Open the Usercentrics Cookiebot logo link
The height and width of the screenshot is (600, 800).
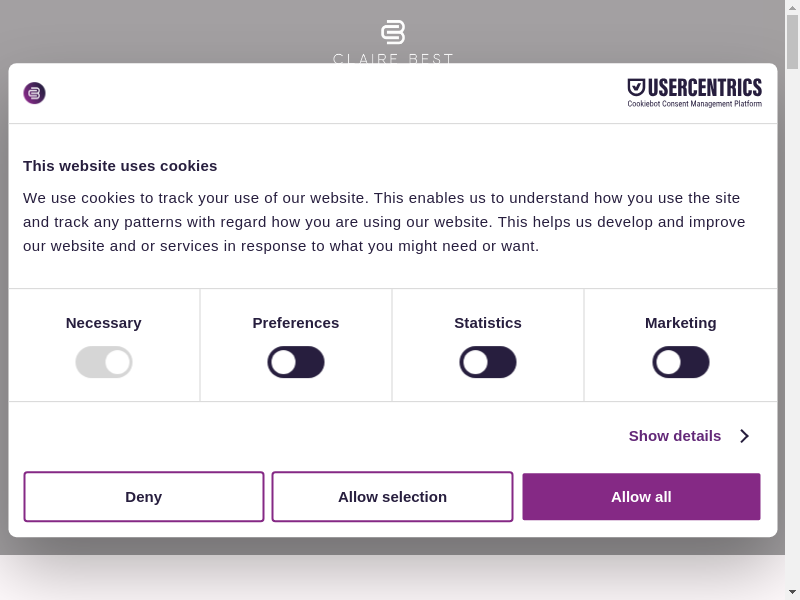[x=694, y=93]
